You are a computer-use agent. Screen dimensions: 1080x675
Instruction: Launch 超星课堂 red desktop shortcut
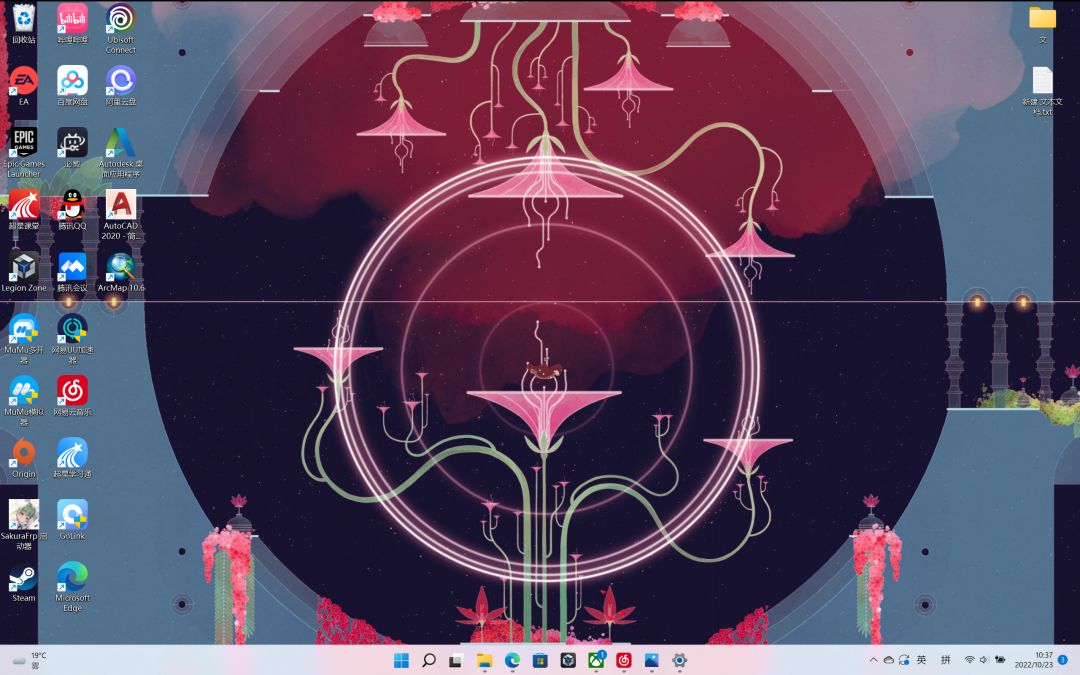[x=23, y=209]
